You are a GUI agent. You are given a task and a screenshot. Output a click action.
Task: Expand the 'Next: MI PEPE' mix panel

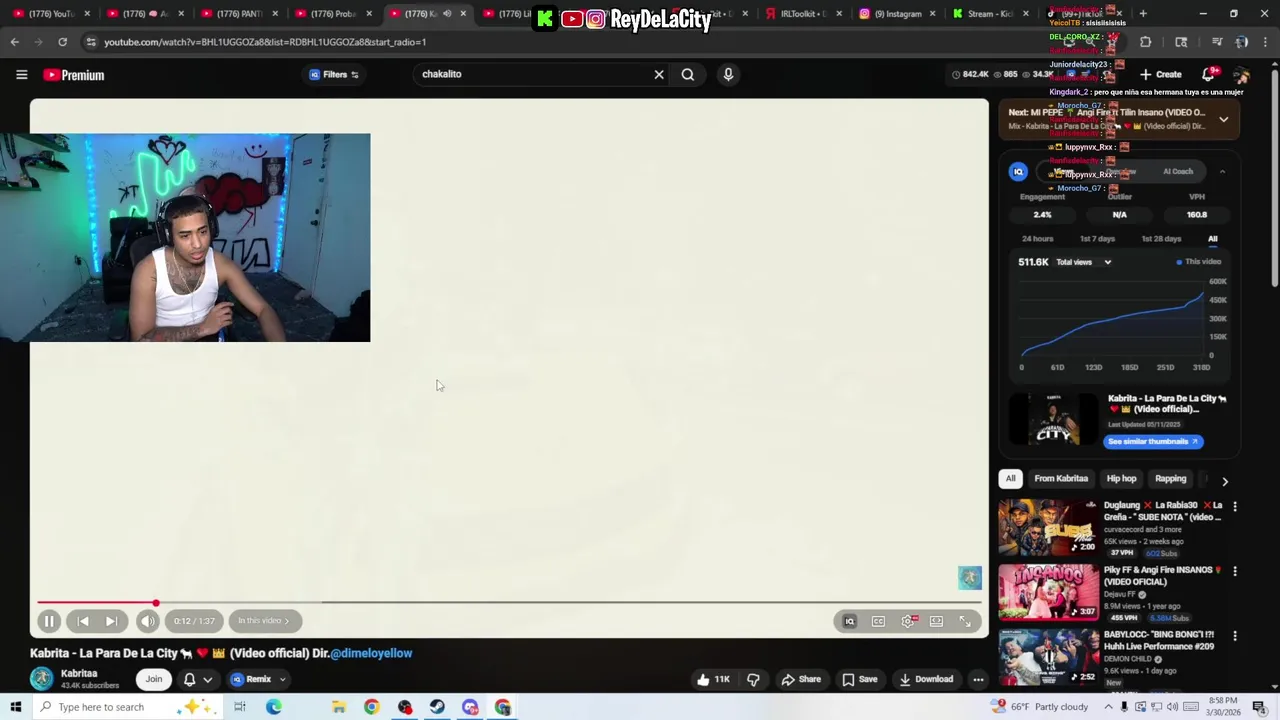pyautogui.click(x=1223, y=119)
